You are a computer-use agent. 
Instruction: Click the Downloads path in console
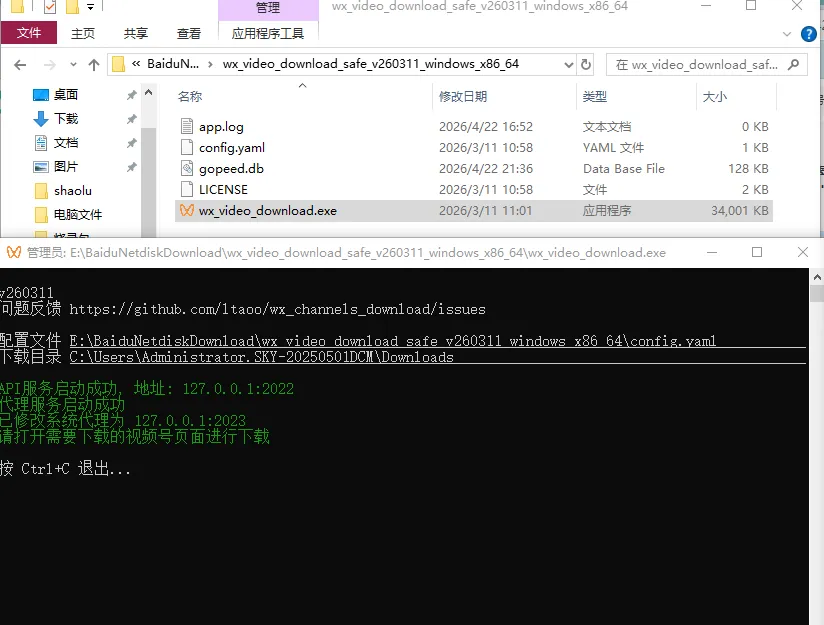[261, 357]
